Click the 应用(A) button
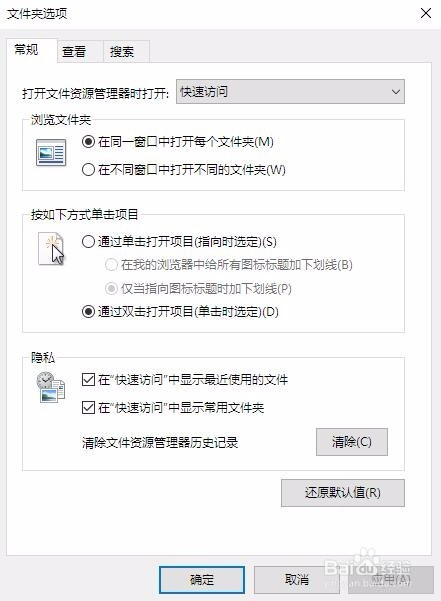The image size is (441, 601). pyautogui.click(x=391, y=580)
